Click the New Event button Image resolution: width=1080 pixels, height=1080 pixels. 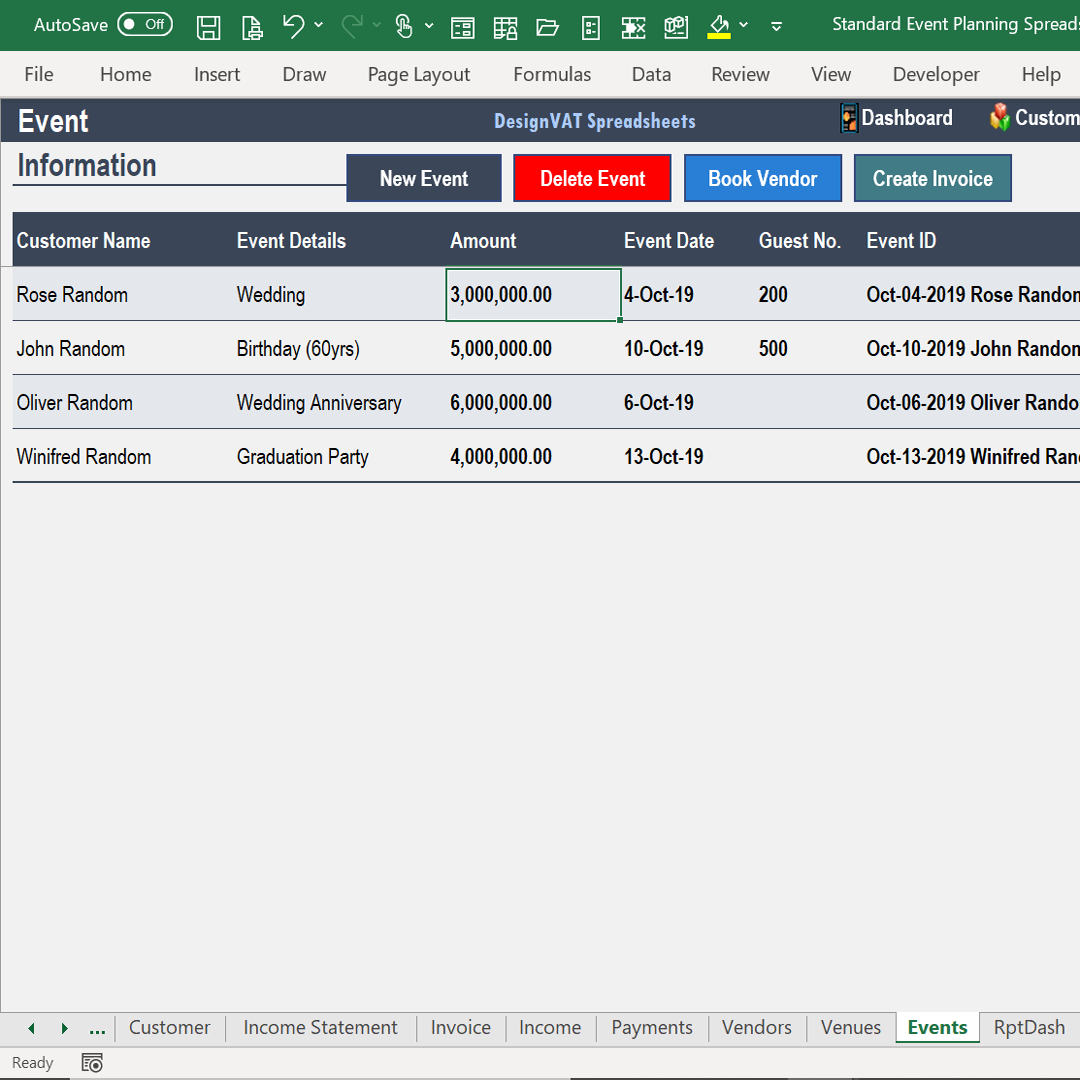click(423, 178)
